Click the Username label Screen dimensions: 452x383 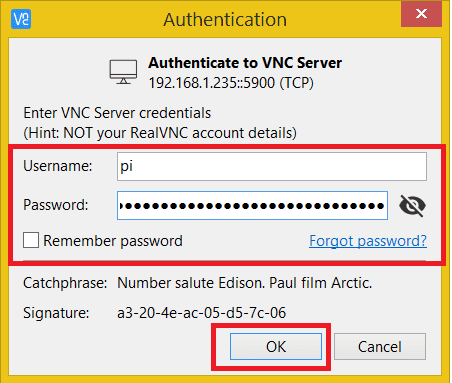tap(58, 166)
